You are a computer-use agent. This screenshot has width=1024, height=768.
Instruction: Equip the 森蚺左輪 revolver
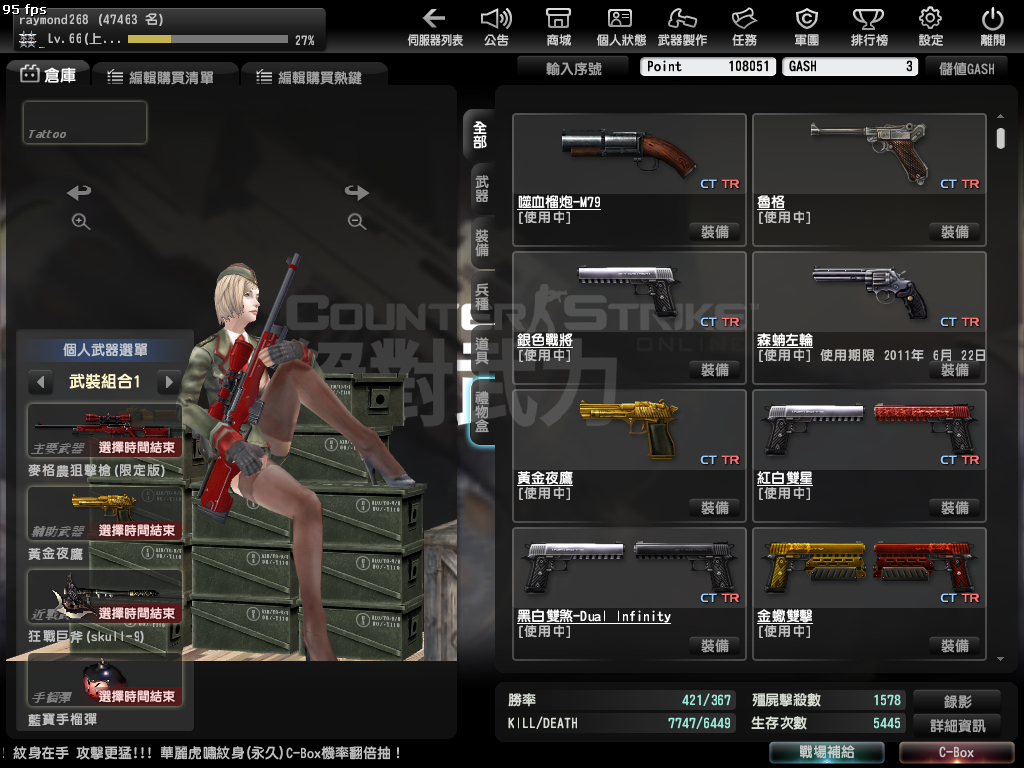click(955, 370)
